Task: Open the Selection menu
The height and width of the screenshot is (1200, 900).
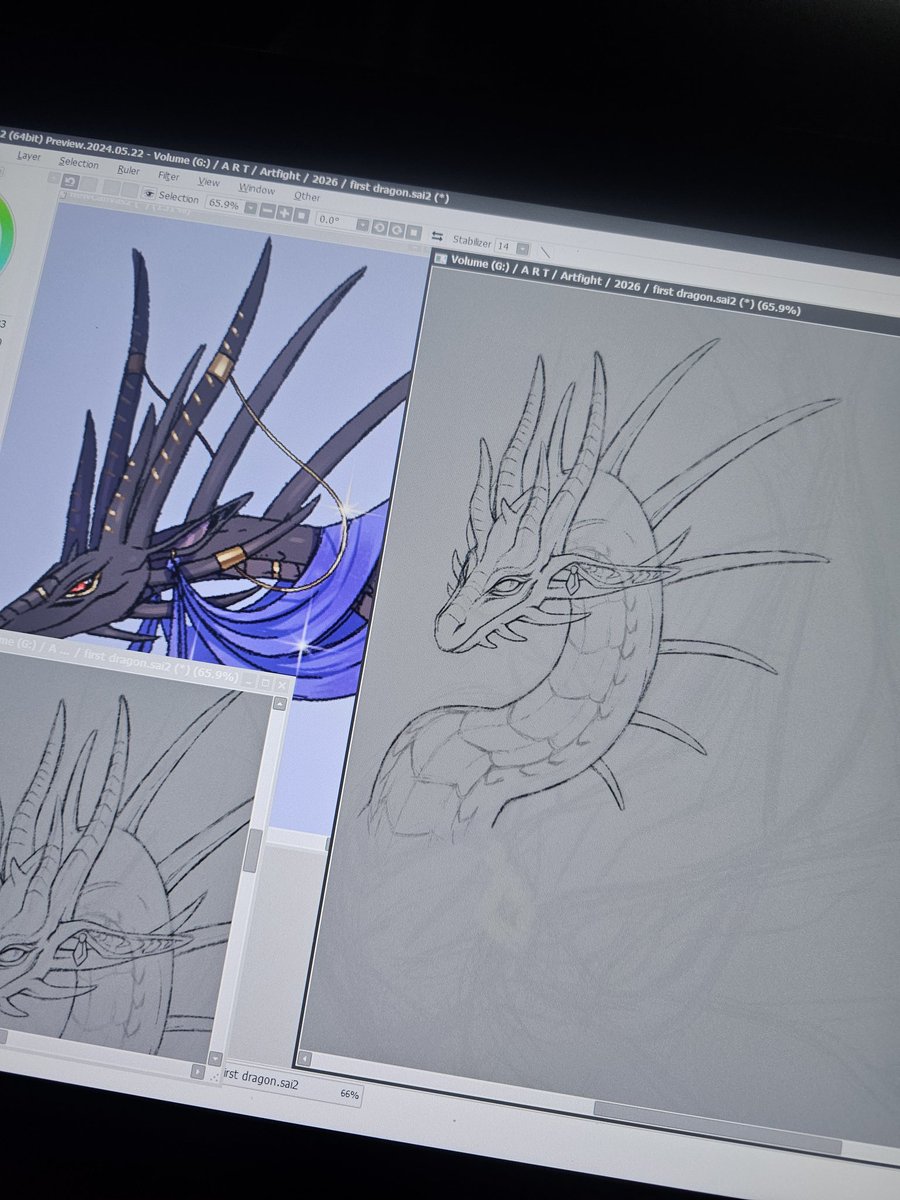Action: (x=78, y=163)
